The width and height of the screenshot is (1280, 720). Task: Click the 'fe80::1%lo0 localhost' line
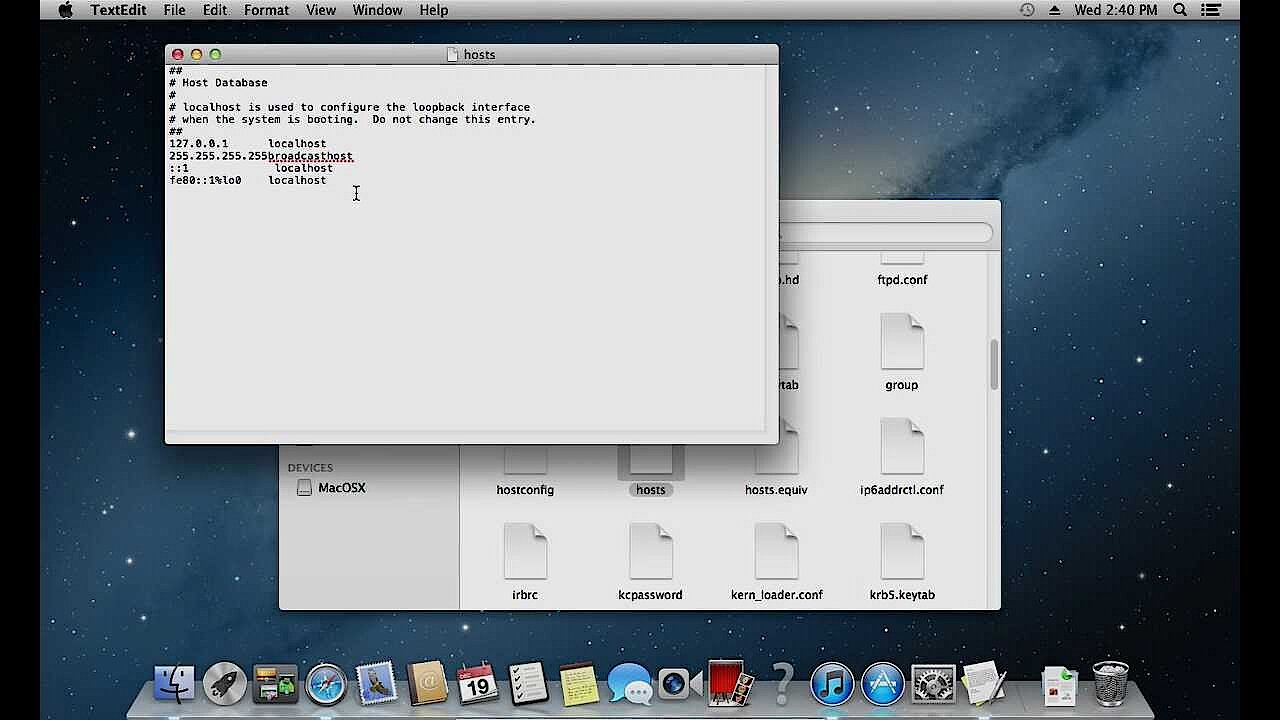[248, 180]
